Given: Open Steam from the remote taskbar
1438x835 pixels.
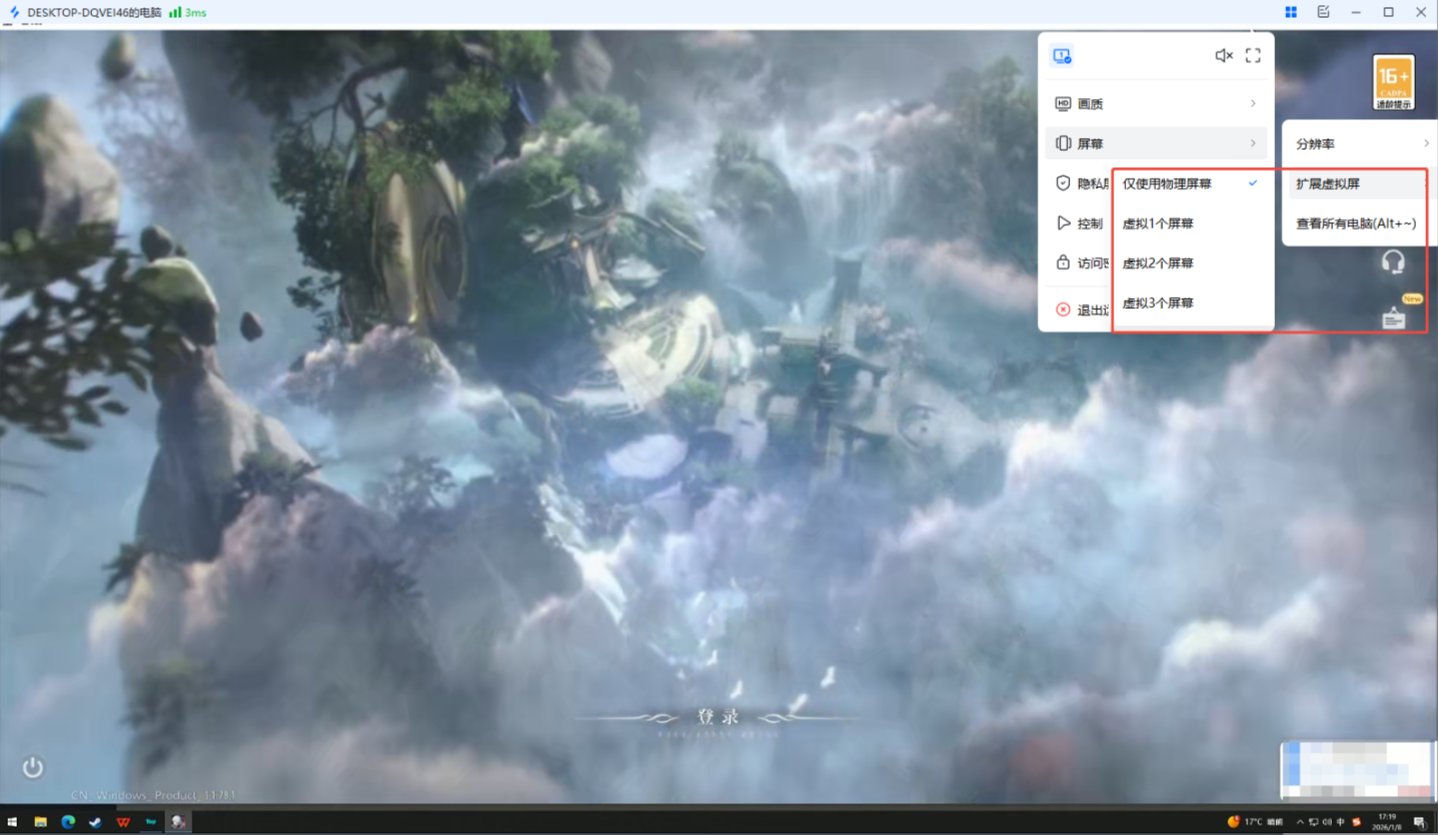Looking at the screenshot, I should coord(95,822).
